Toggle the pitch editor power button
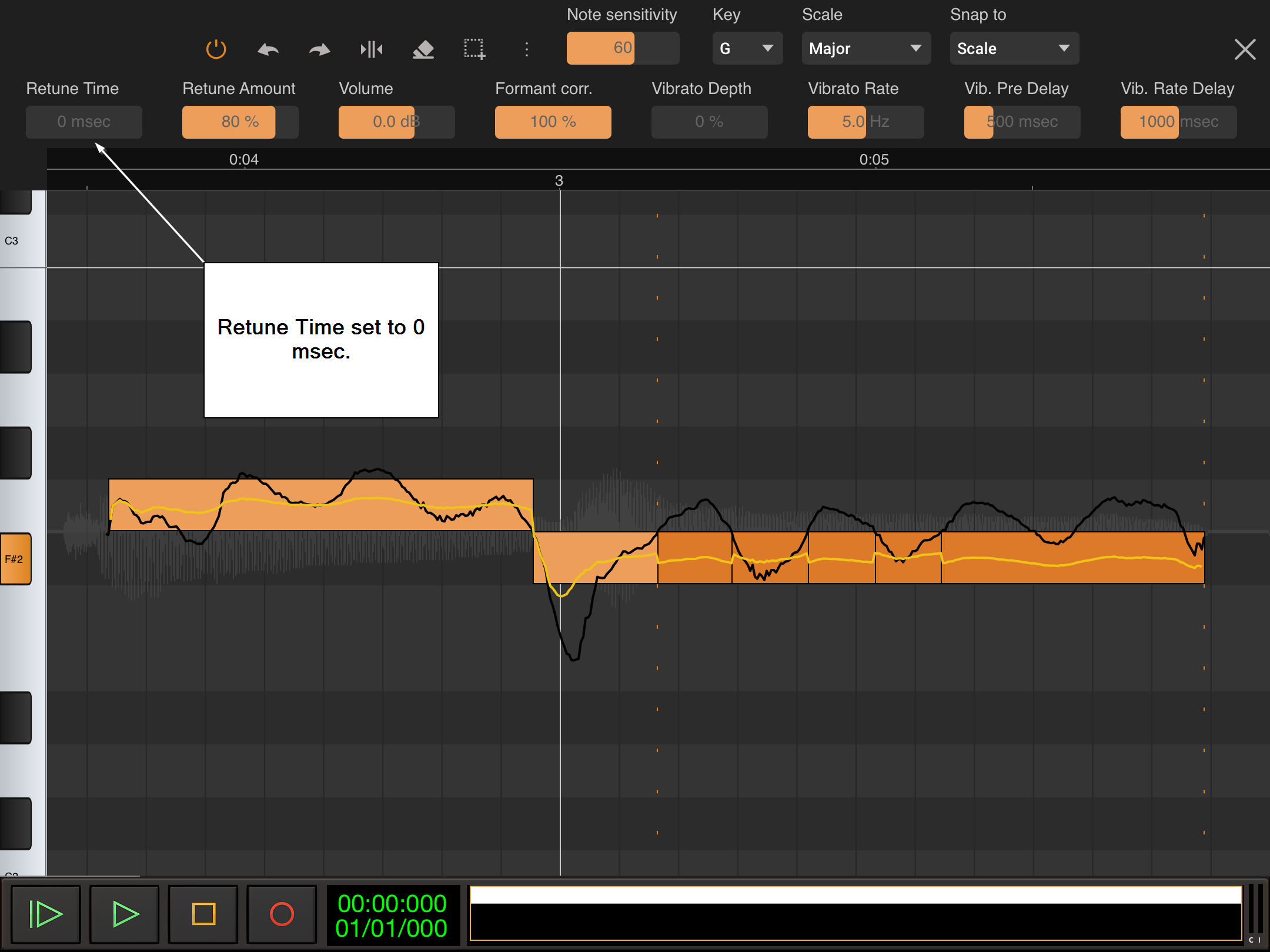This screenshot has width=1270, height=952. tap(216, 49)
